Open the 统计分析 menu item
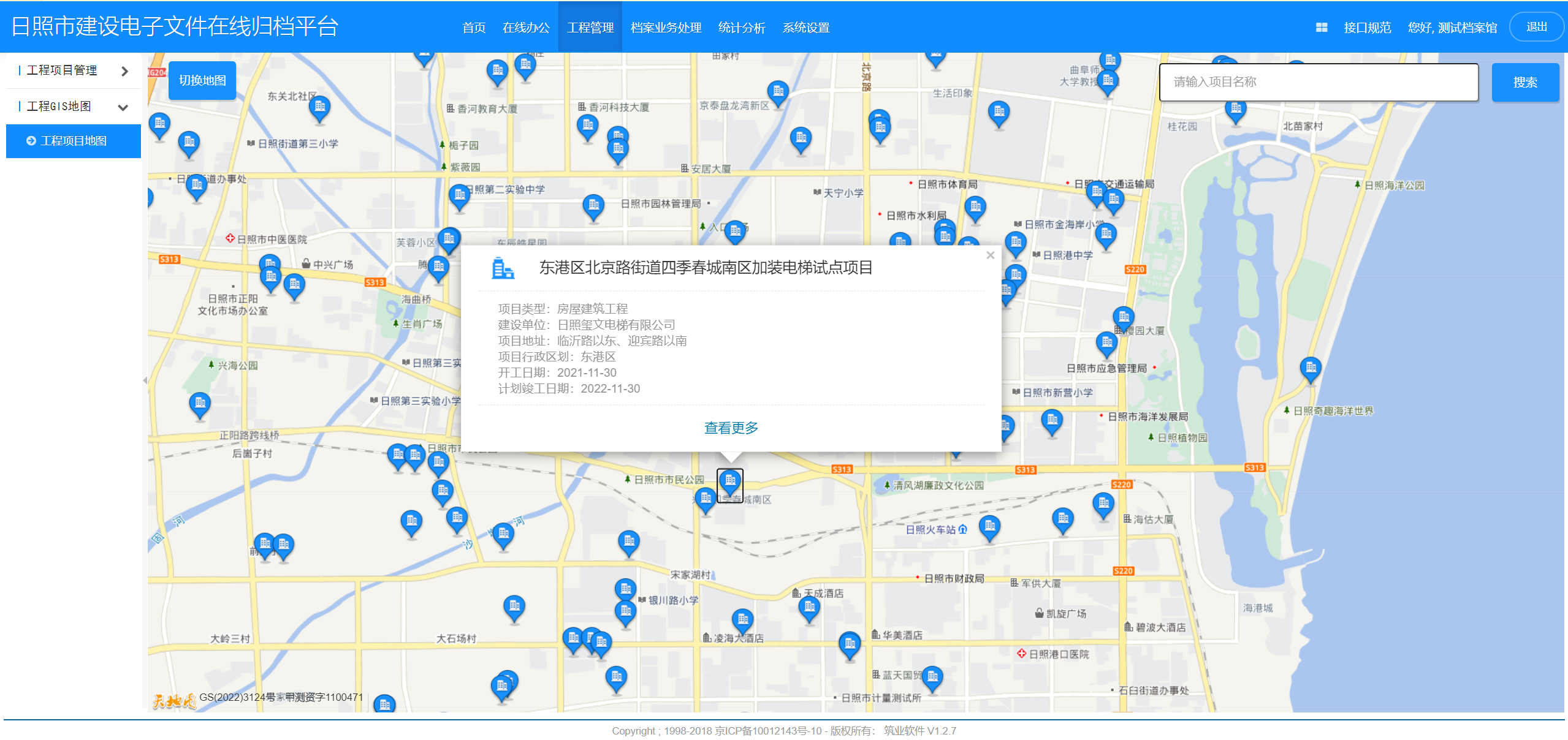This screenshot has width=1568, height=740. [742, 28]
